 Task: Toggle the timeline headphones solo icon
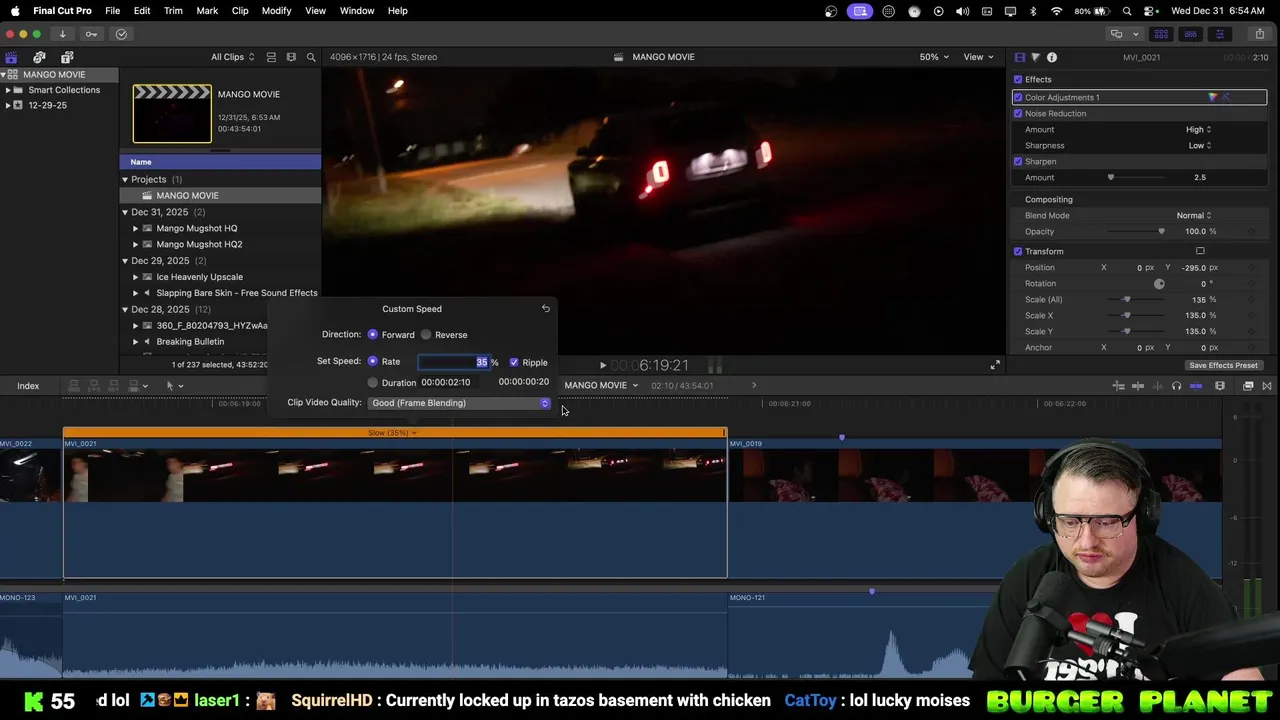point(1176,386)
